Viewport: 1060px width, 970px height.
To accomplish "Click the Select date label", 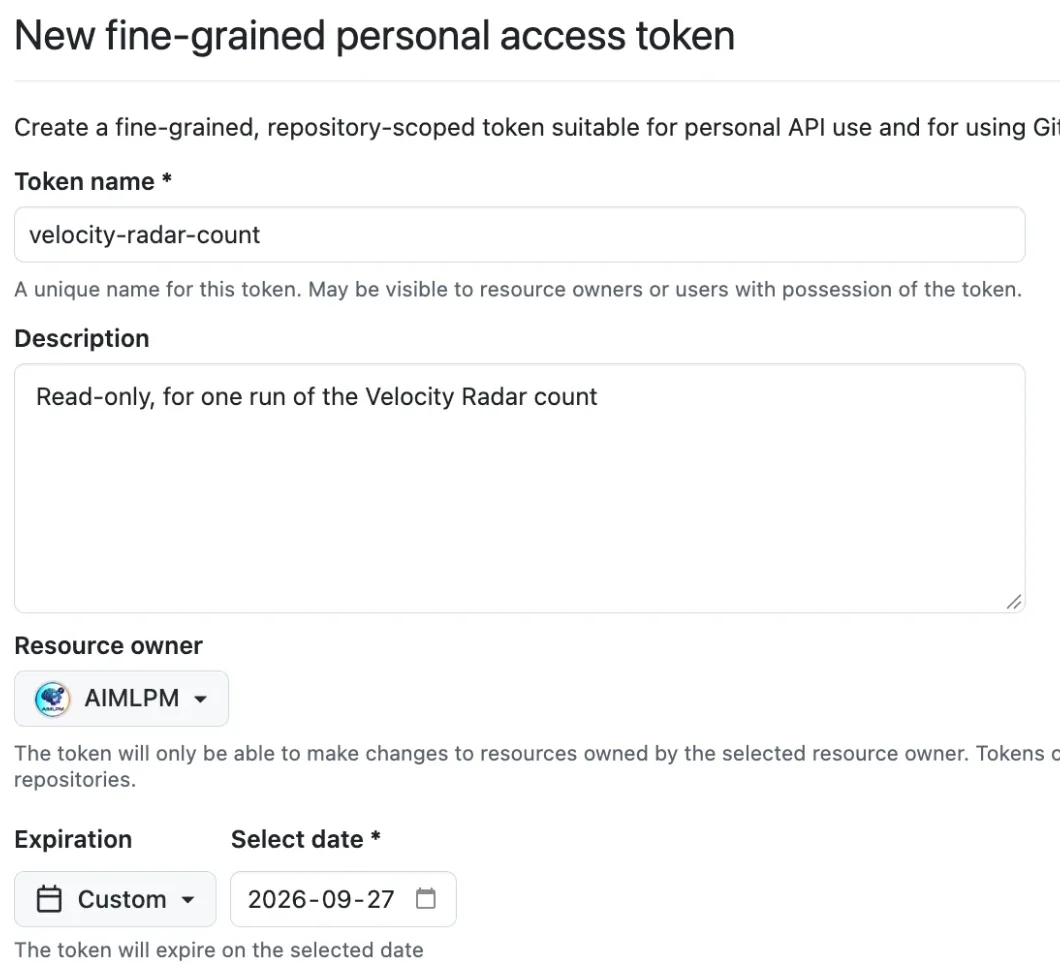I will [x=297, y=839].
